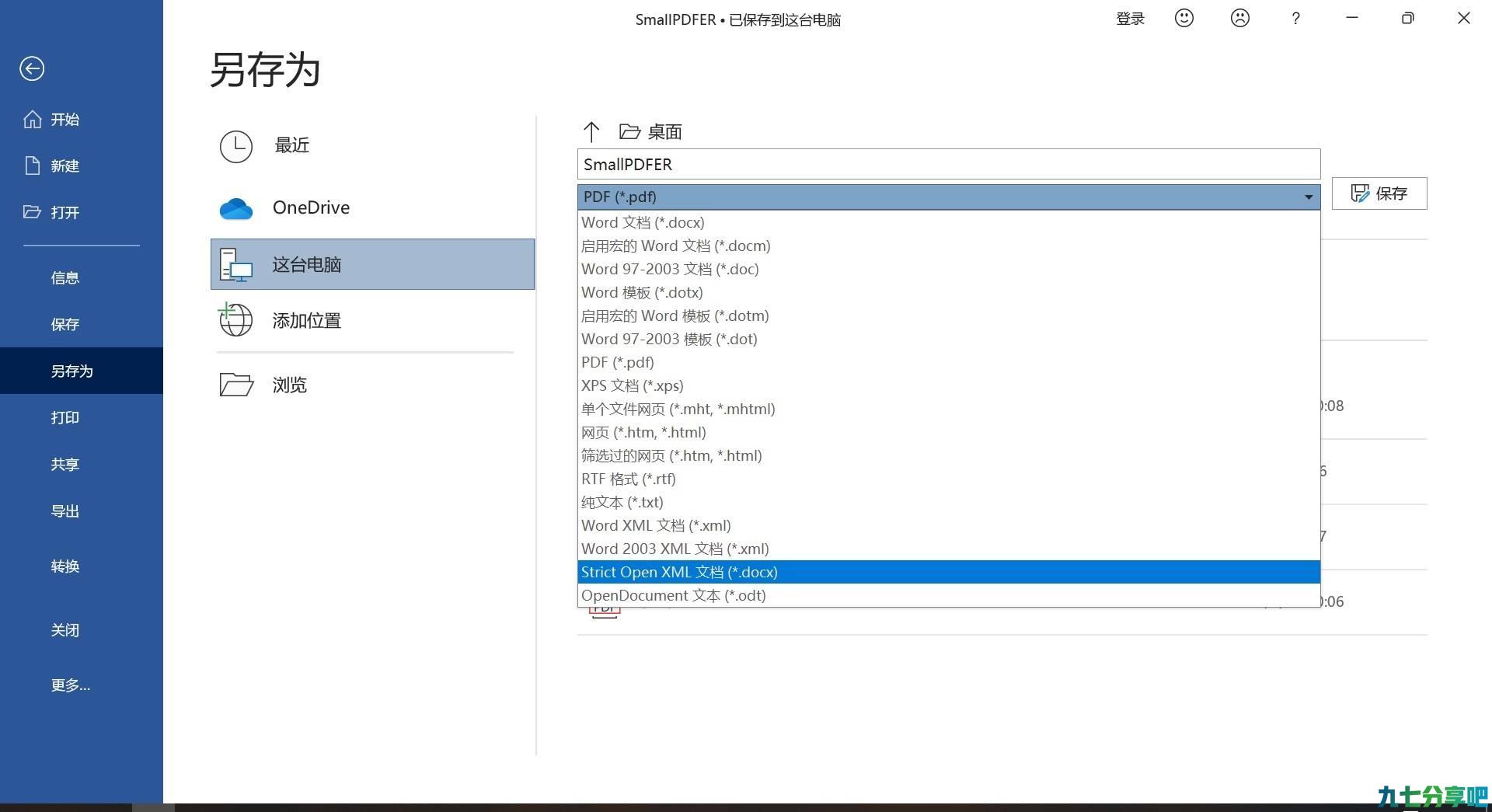
Task: Click 更多... in the sidebar
Action: [71, 685]
